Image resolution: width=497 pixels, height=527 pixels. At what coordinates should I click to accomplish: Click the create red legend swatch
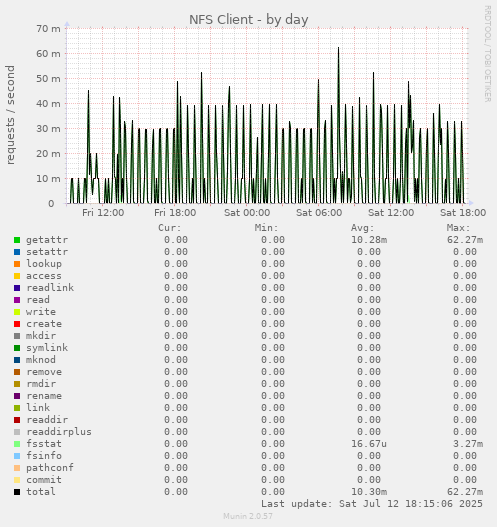17,324
